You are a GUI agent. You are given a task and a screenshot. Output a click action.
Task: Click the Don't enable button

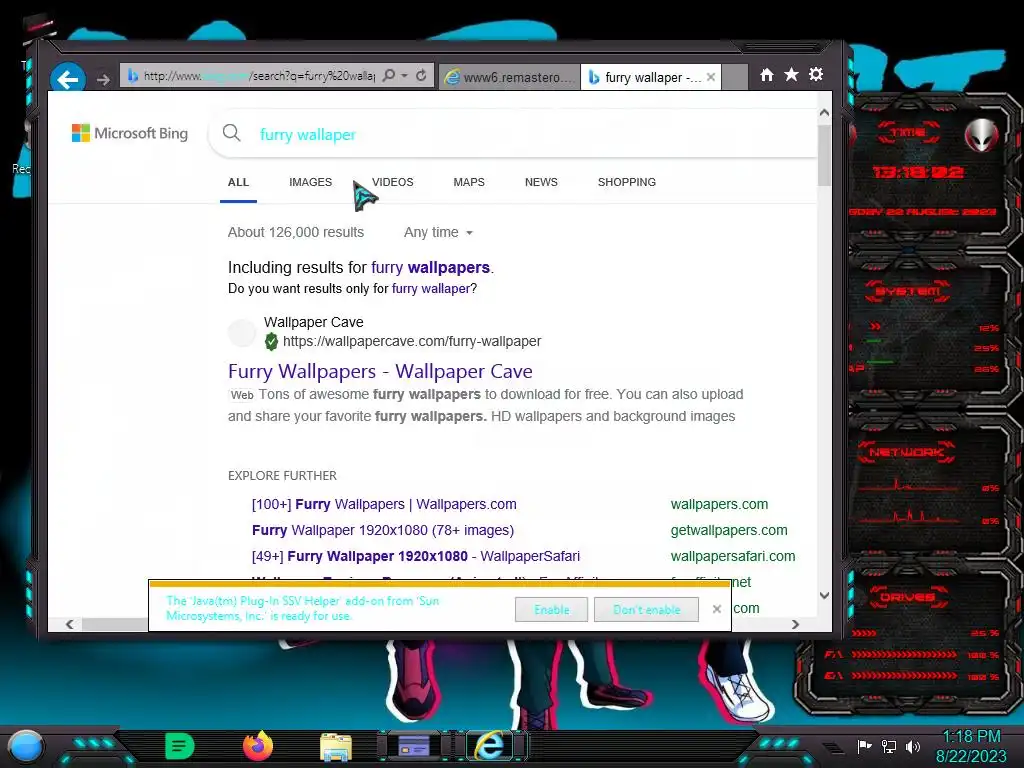coord(646,609)
